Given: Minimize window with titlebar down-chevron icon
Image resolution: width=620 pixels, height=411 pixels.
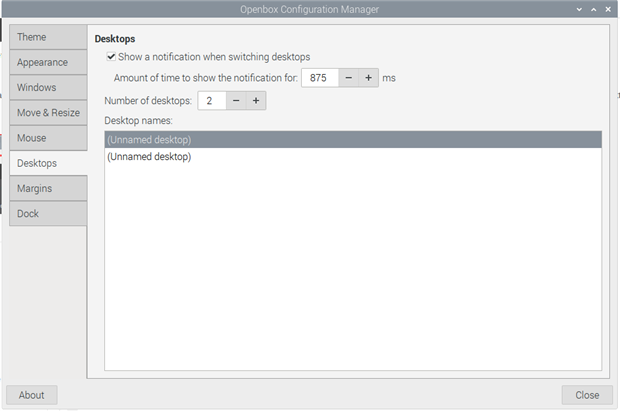Looking at the screenshot, I should pos(579,9).
